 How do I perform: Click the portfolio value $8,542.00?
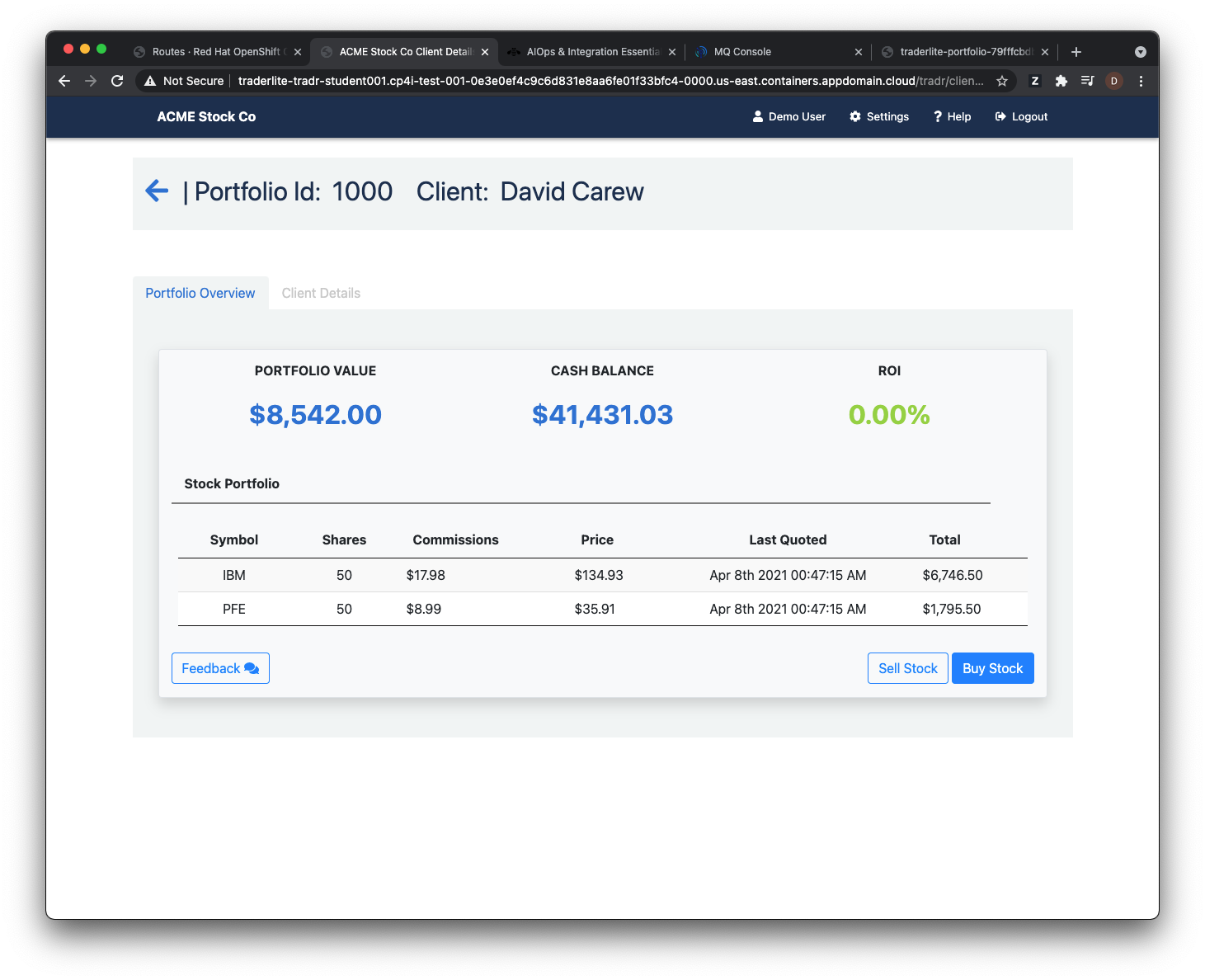[316, 415]
